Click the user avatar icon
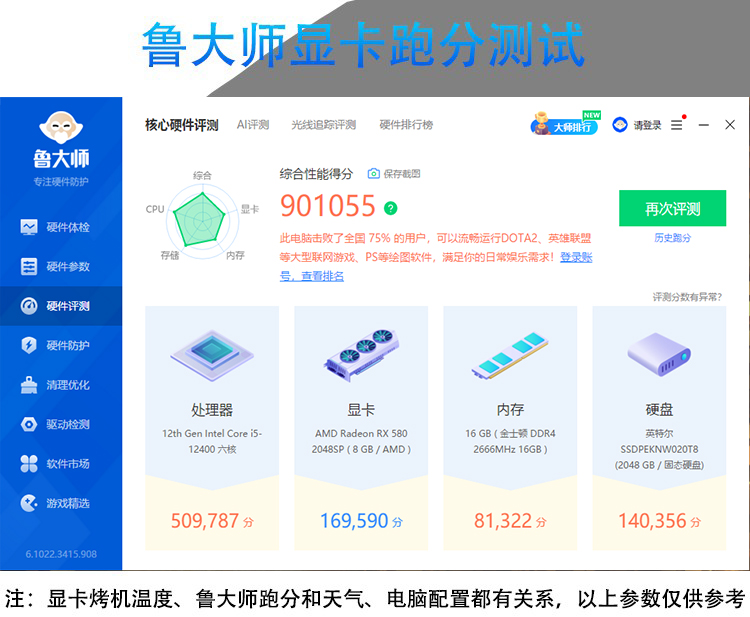The height and width of the screenshot is (617, 750). 620,125
